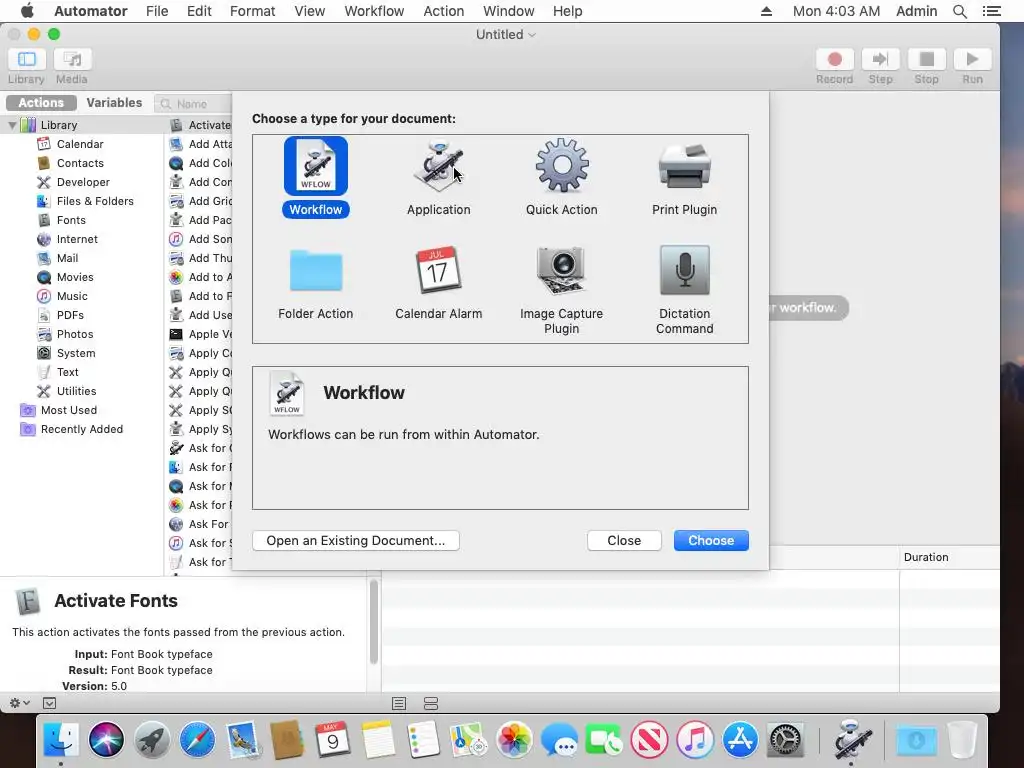The image size is (1024, 768).
Task: Open System Preferences from the Dock
Action: (786, 740)
